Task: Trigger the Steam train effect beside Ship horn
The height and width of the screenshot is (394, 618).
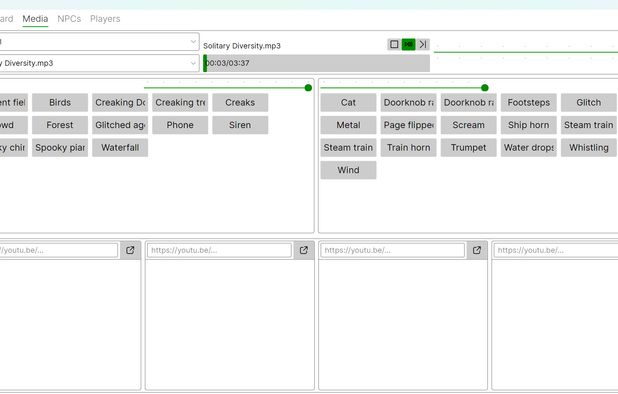Action: (x=588, y=125)
